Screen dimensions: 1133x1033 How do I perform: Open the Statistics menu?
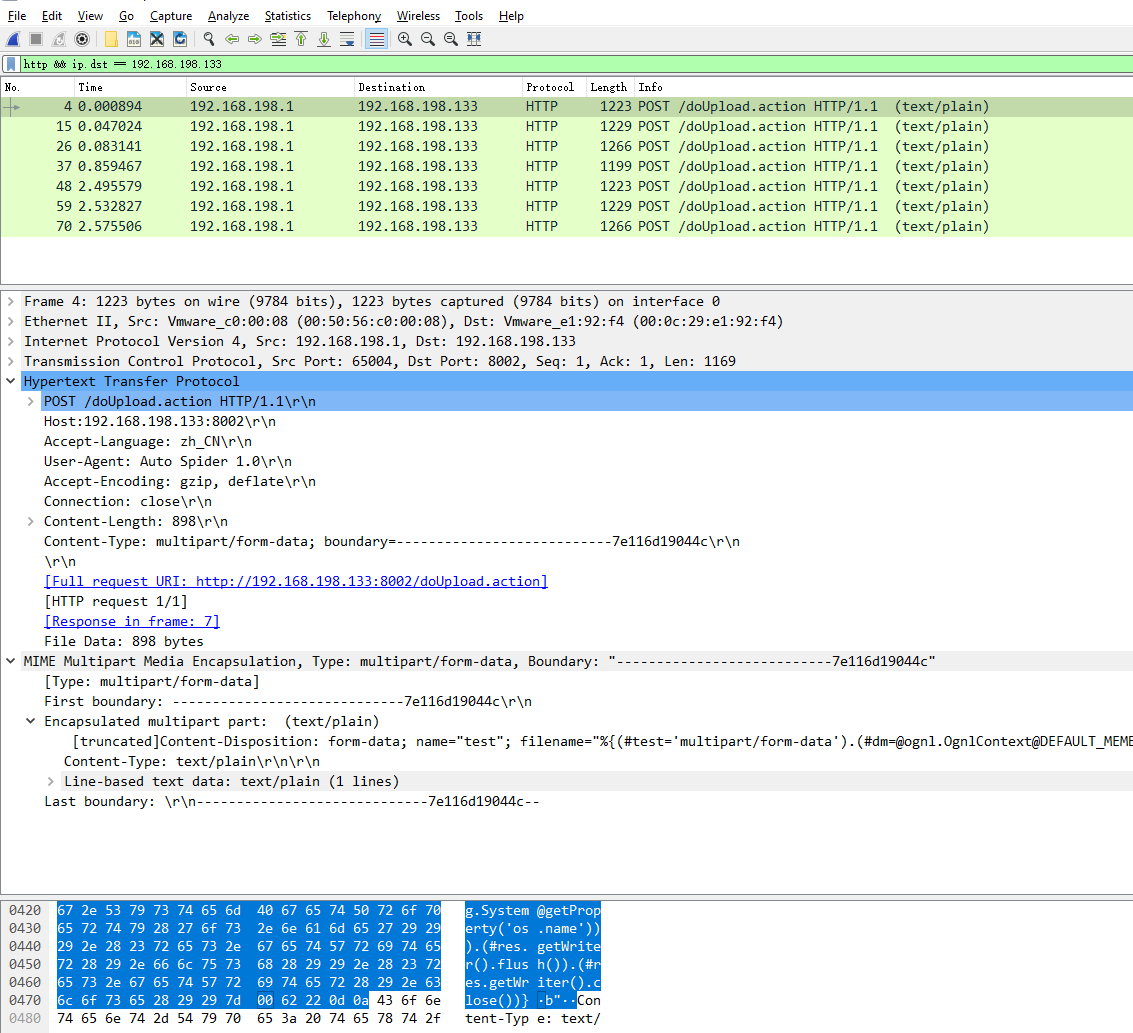tap(288, 16)
